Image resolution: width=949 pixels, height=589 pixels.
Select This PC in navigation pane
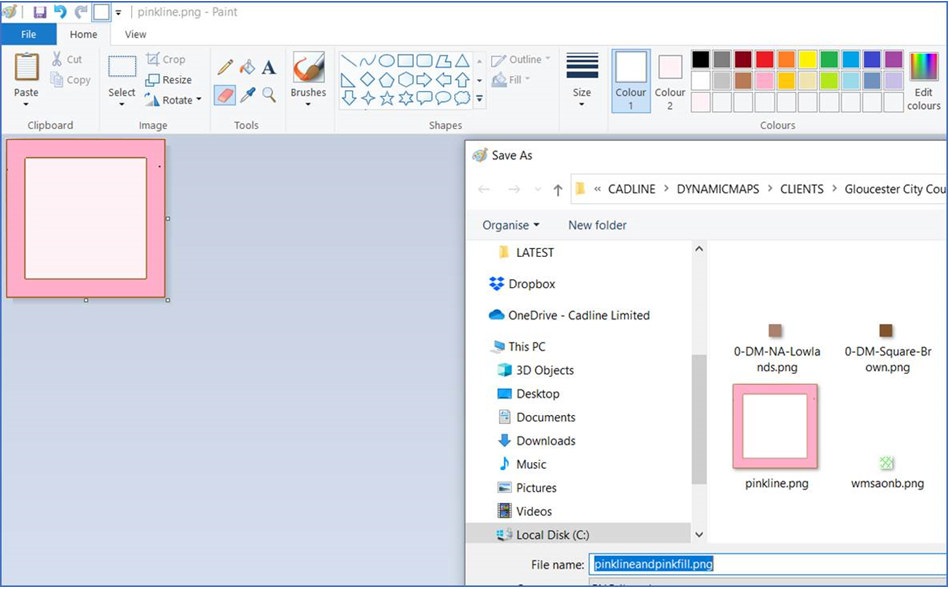click(519, 347)
